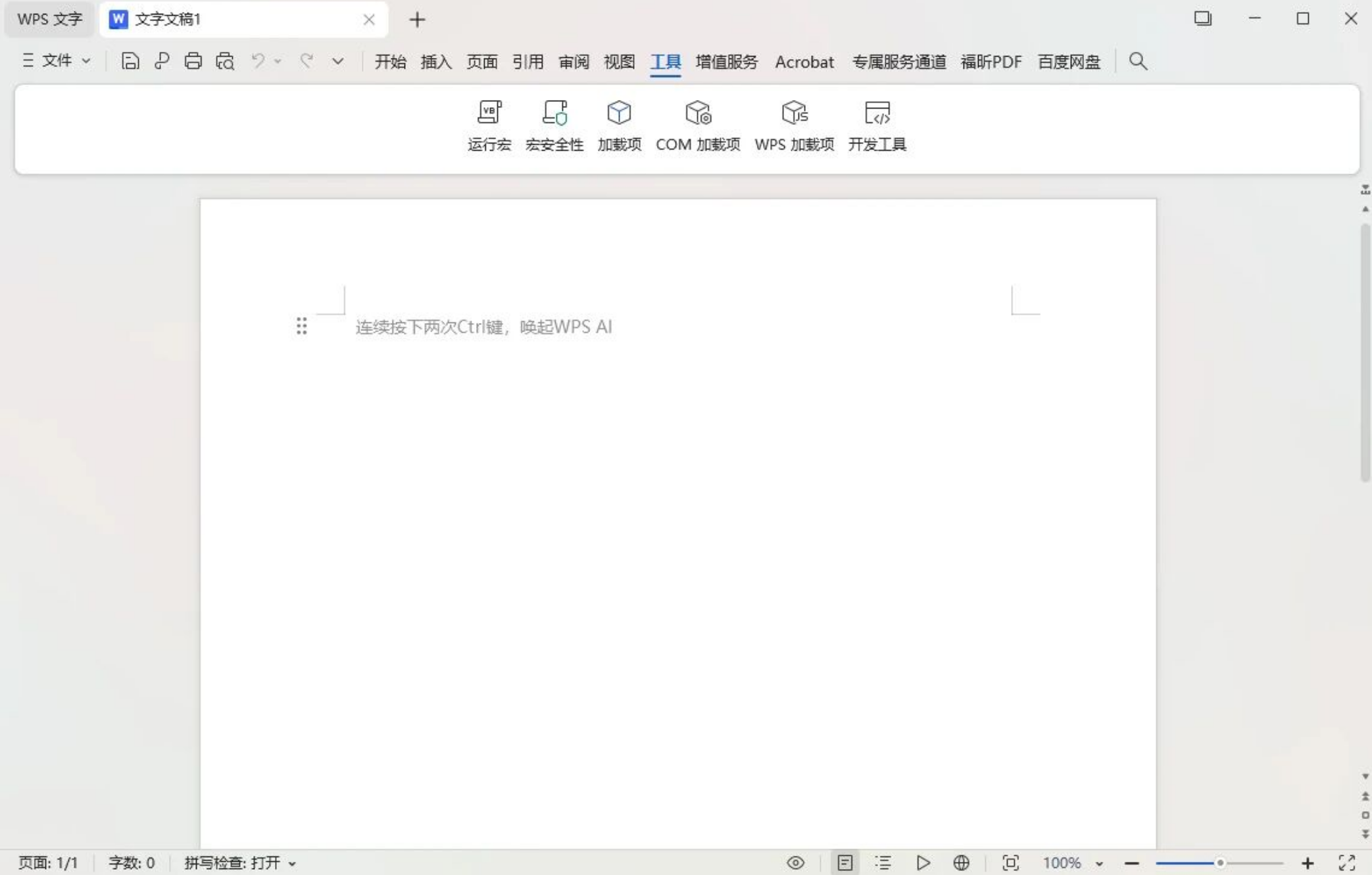
Task: Open 宏安全性 macro security settings
Action: [x=554, y=125]
